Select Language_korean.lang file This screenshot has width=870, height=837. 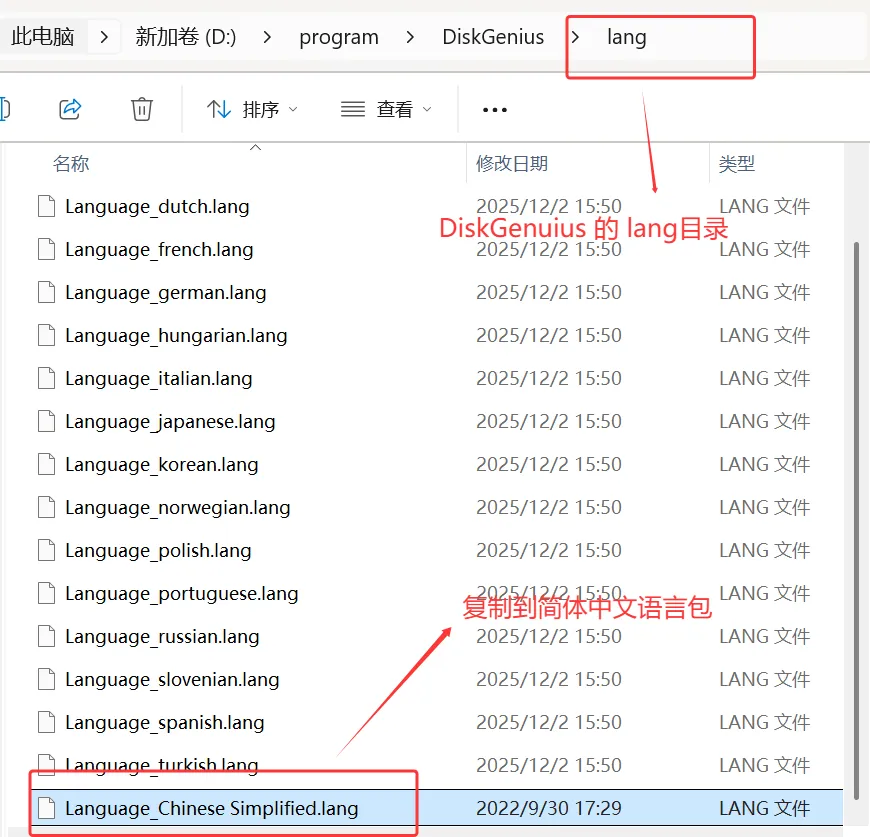coord(161,464)
